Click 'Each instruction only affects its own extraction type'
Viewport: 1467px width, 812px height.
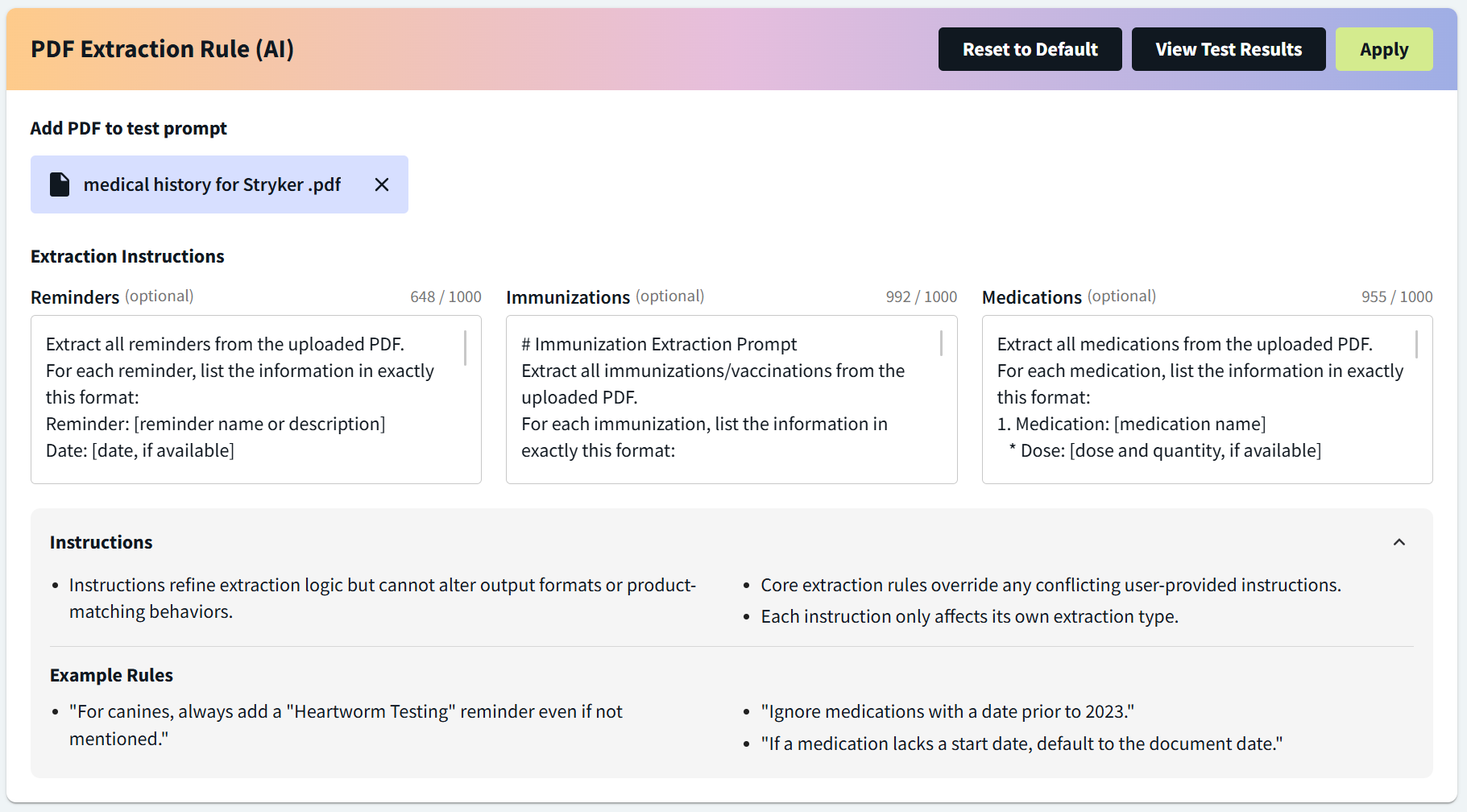coord(969,616)
